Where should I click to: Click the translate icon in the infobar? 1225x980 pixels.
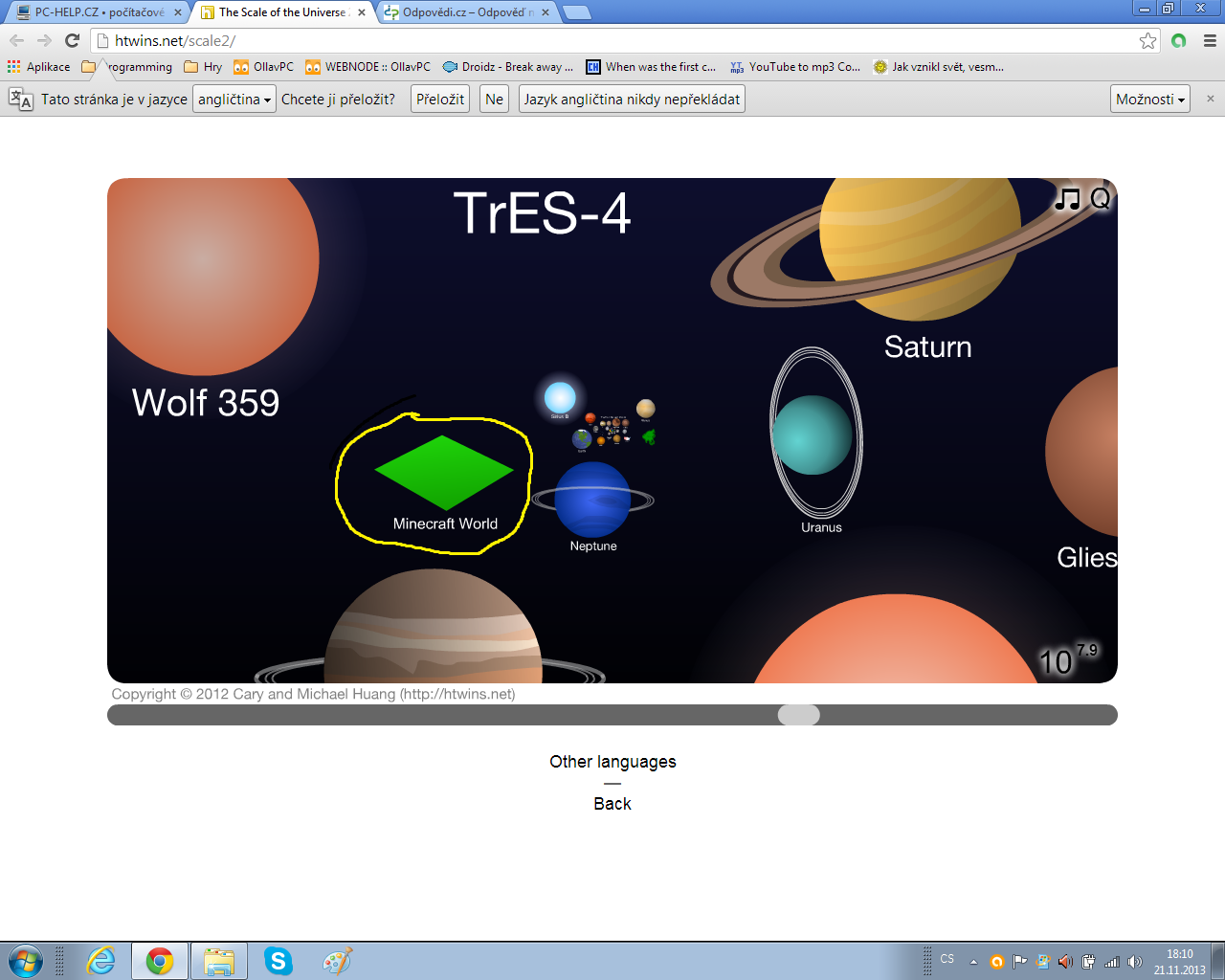pyautogui.click(x=20, y=100)
